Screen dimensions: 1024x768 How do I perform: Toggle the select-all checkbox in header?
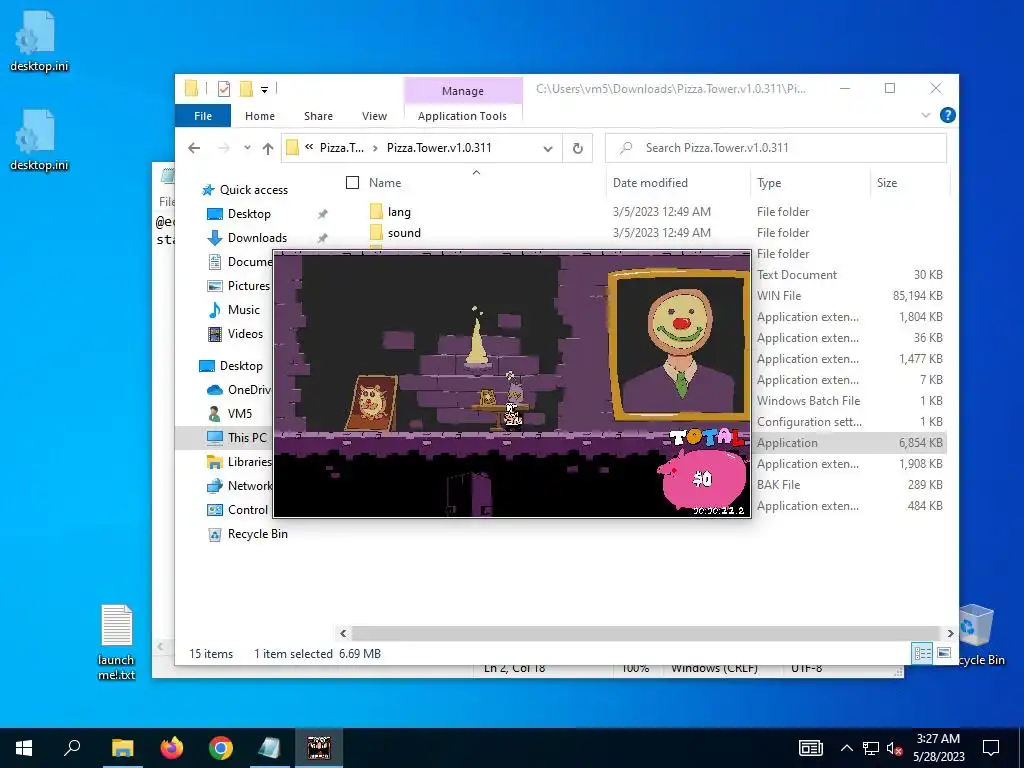pos(352,183)
